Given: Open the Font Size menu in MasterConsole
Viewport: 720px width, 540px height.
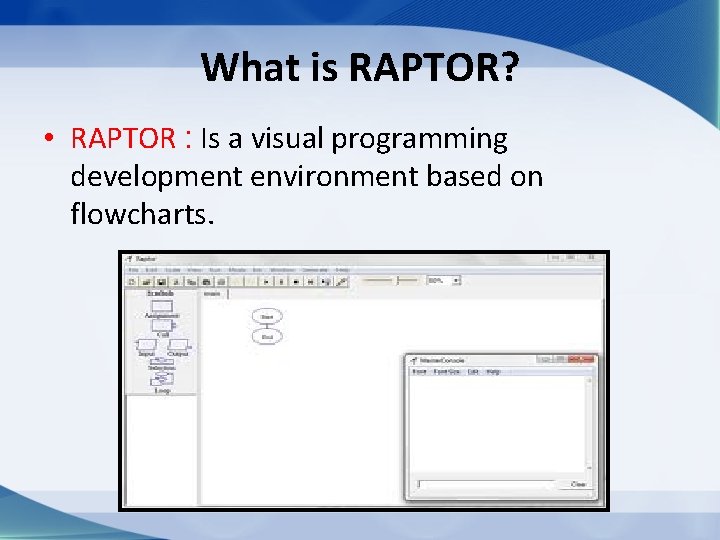Looking at the screenshot, I should pyautogui.click(x=447, y=371).
